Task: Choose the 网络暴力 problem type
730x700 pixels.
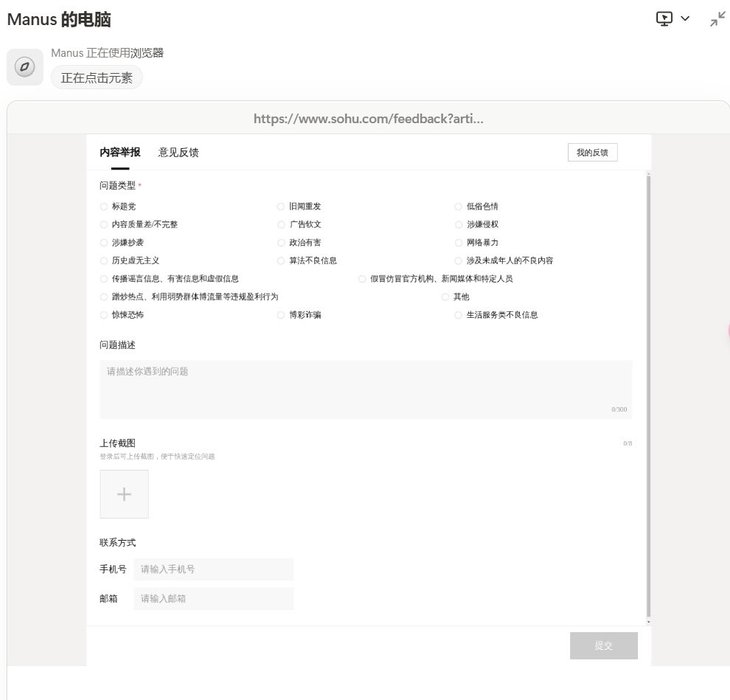Action: click(x=458, y=242)
